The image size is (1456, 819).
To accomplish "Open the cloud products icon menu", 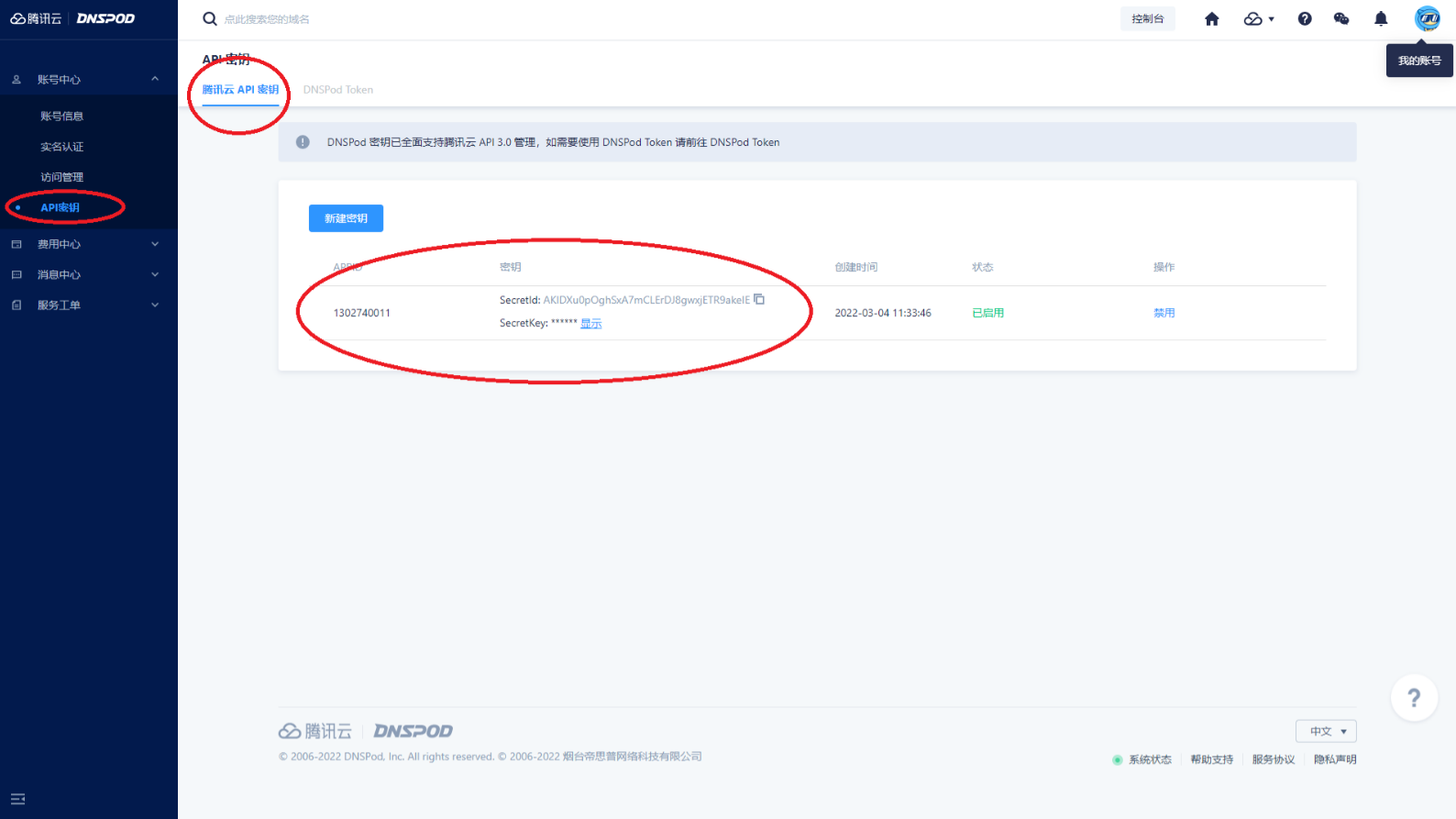I will [x=1258, y=19].
